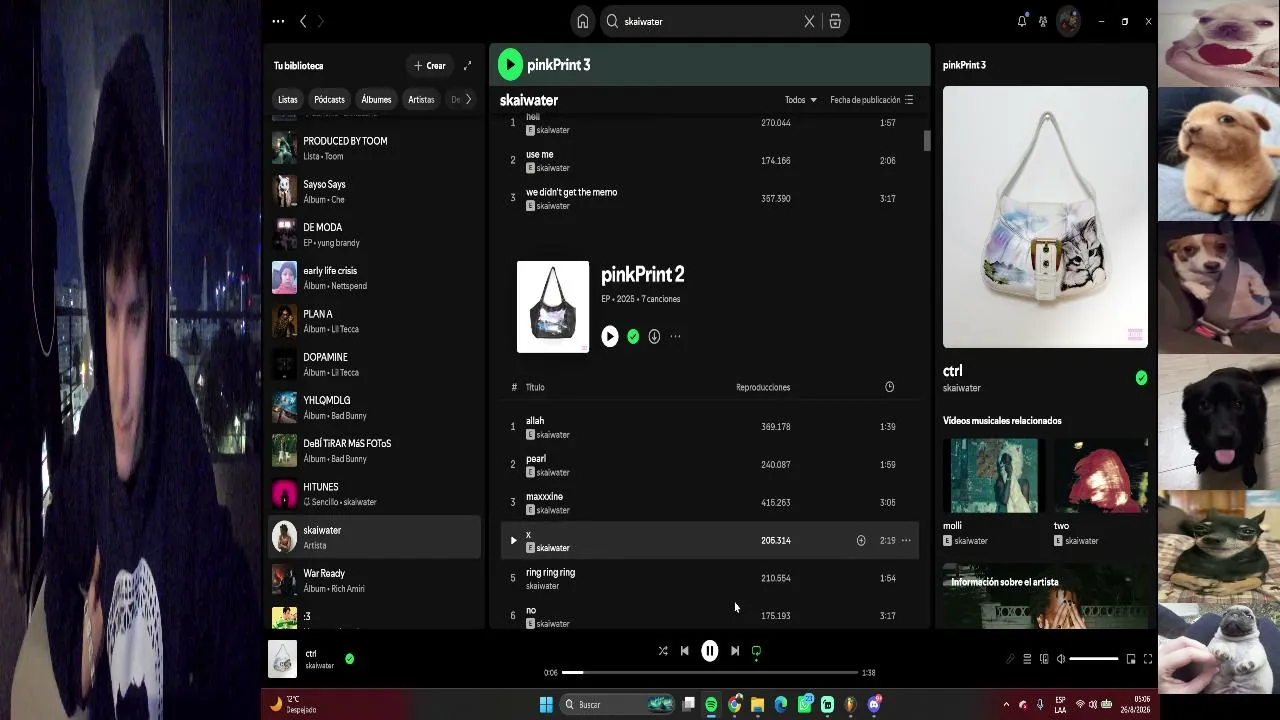Expand Tu biblioteca to full view
1280x720 pixels.
coord(467,66)
